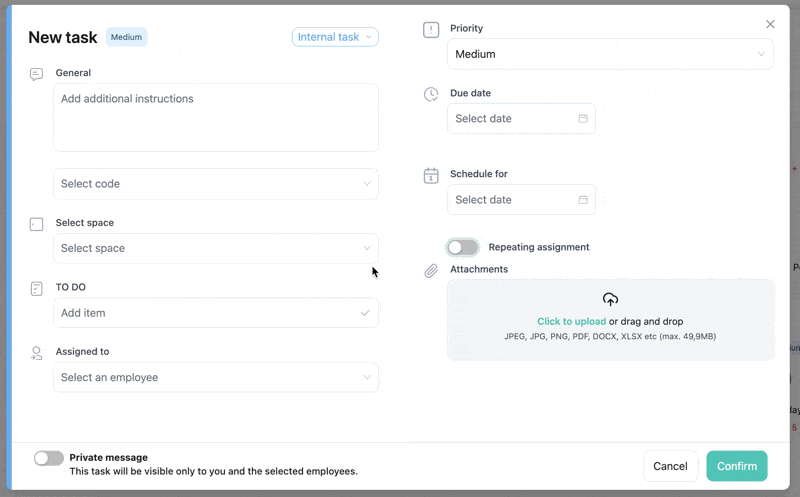
Task: Enable the Repeating assignment toggle
Action: click(462, 247)
